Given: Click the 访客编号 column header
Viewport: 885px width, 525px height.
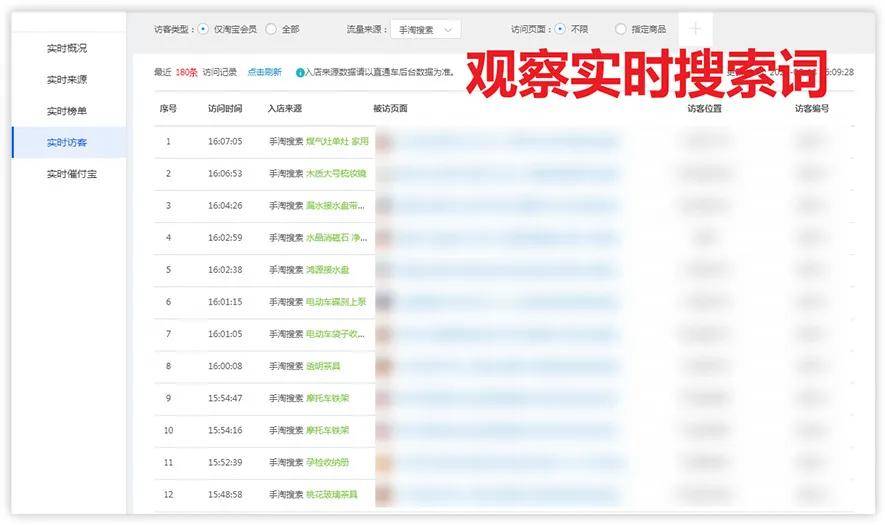Looking at the screenshot, I should [812, 108].
